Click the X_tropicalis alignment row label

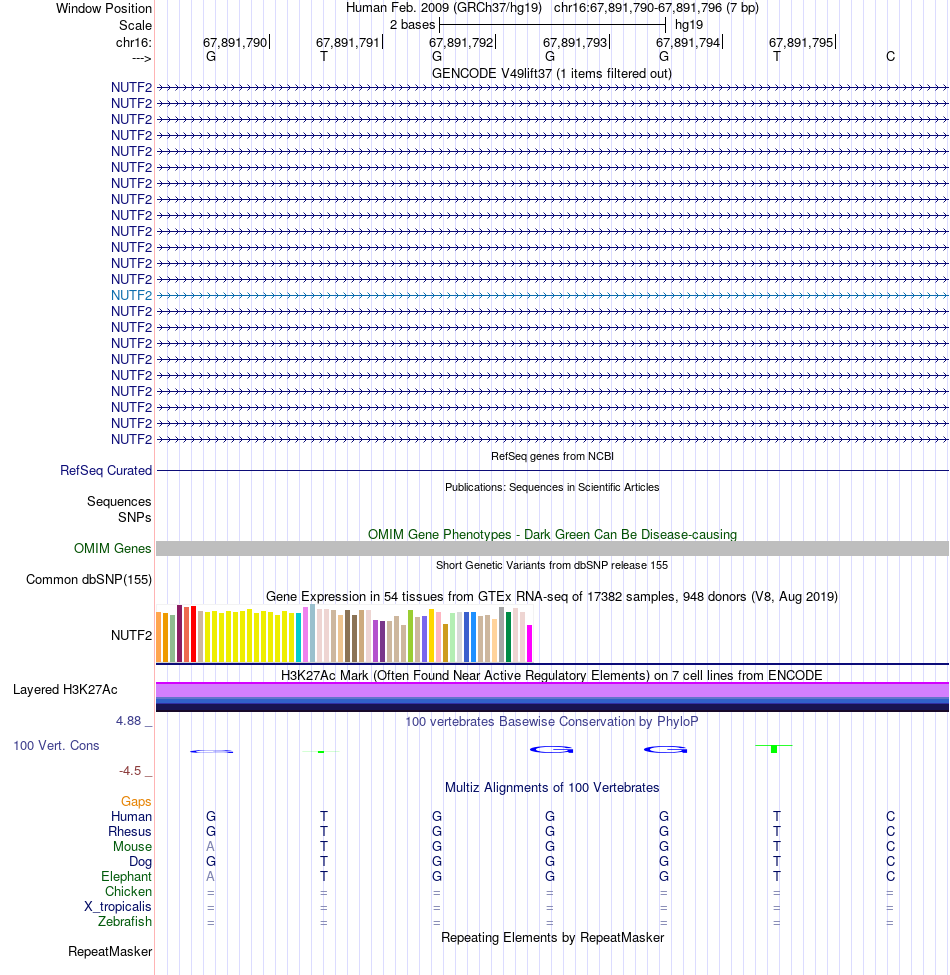(x=118, y=907)
